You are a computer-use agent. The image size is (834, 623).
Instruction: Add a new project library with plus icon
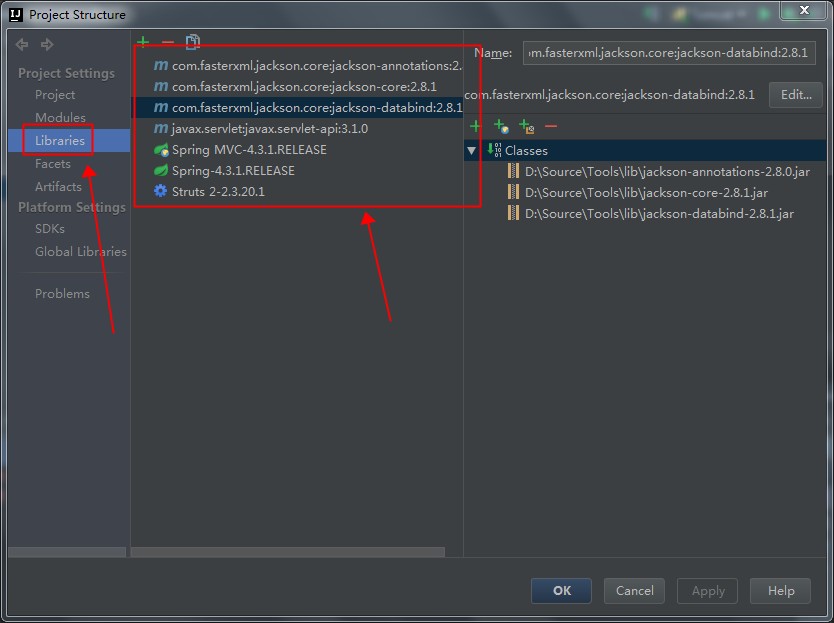point(143,41)
